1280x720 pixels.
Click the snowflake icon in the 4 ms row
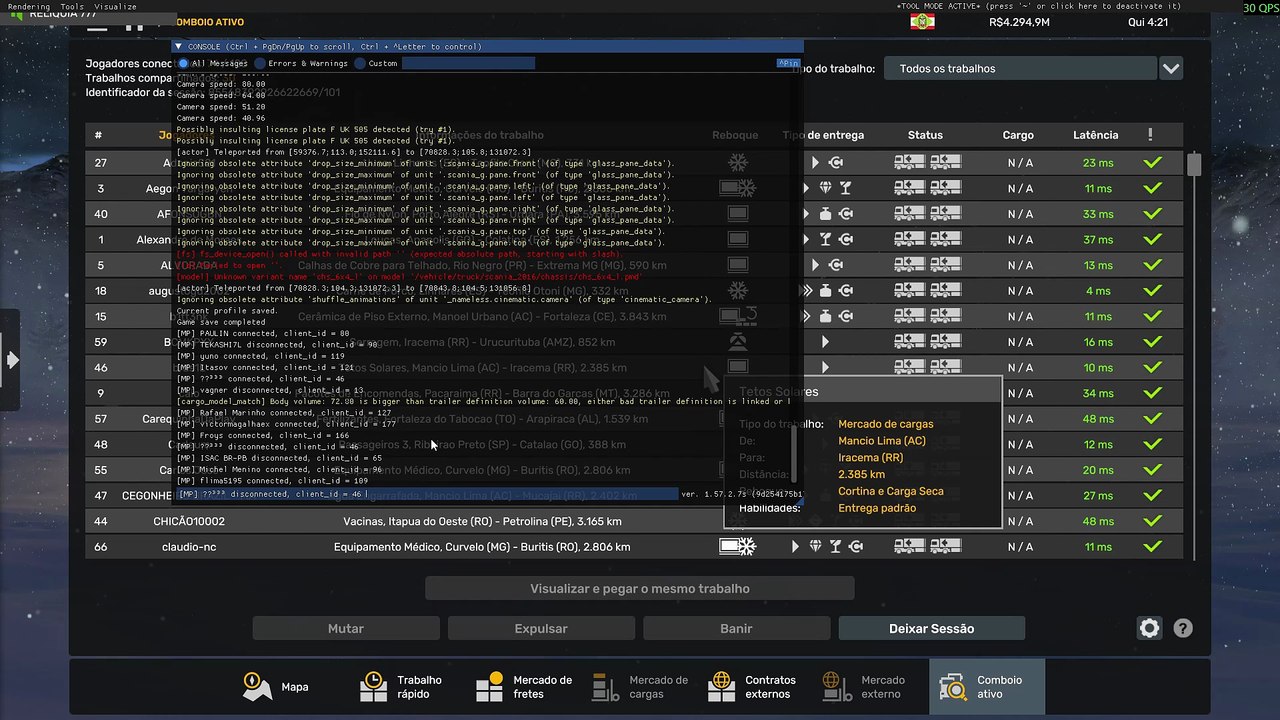pos(738,291)
